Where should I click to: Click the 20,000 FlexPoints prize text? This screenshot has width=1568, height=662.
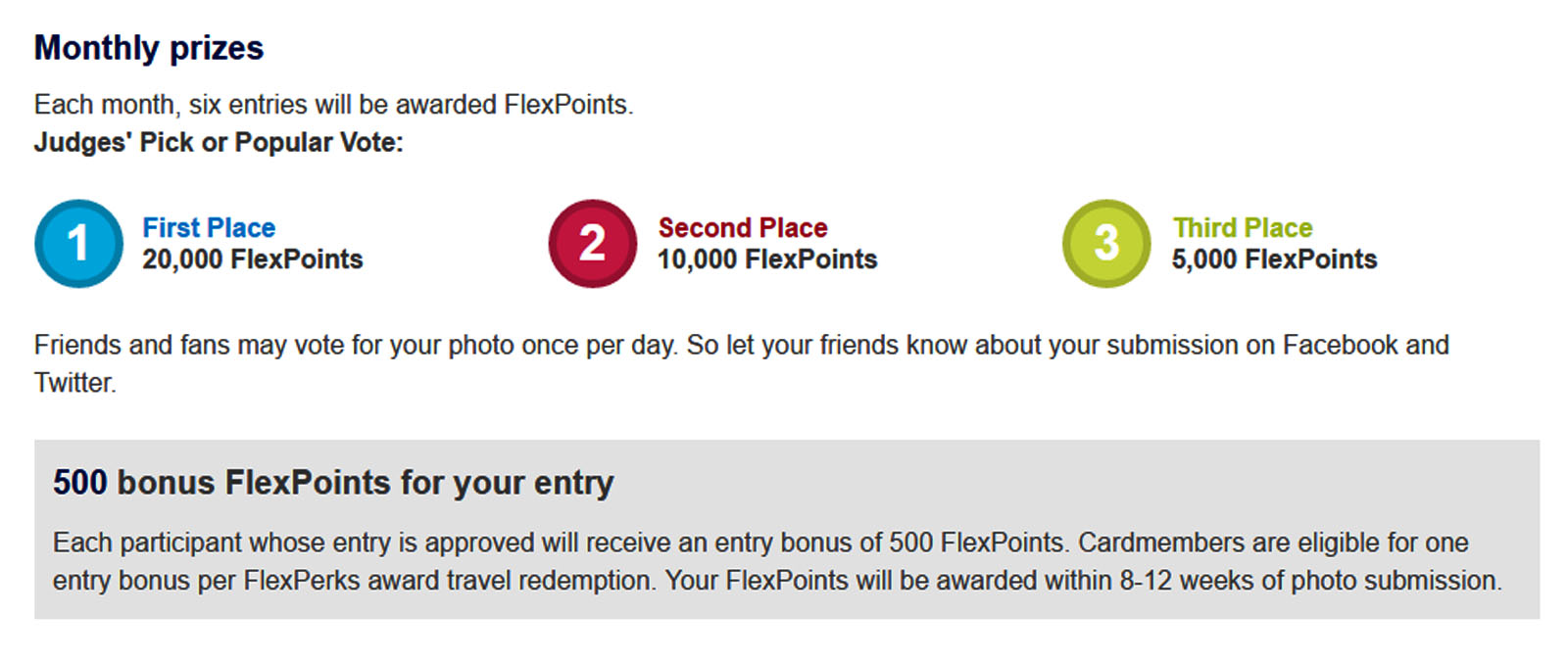click(x=253, y=260)
